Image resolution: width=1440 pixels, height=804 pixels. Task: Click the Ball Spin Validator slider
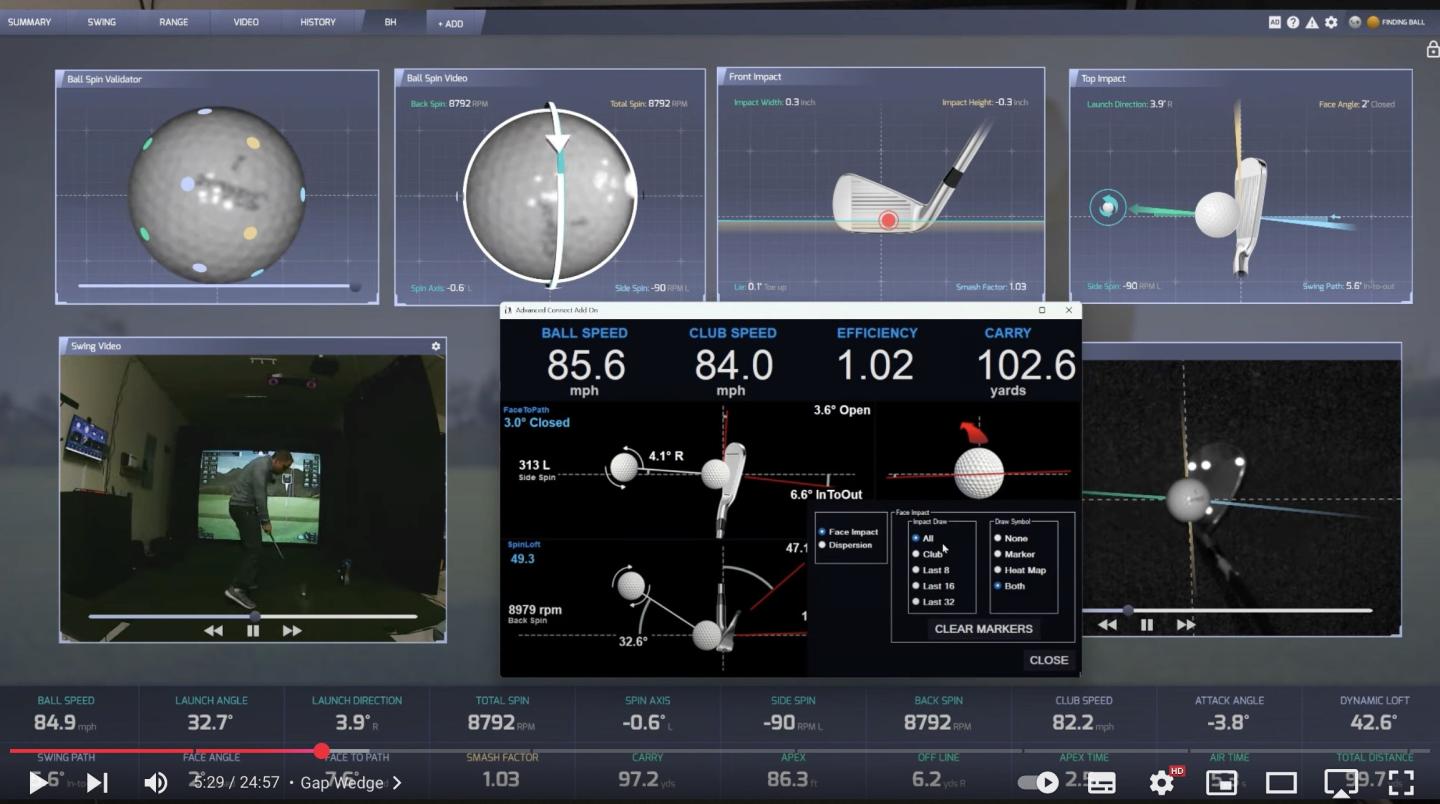tap(216, 286)
